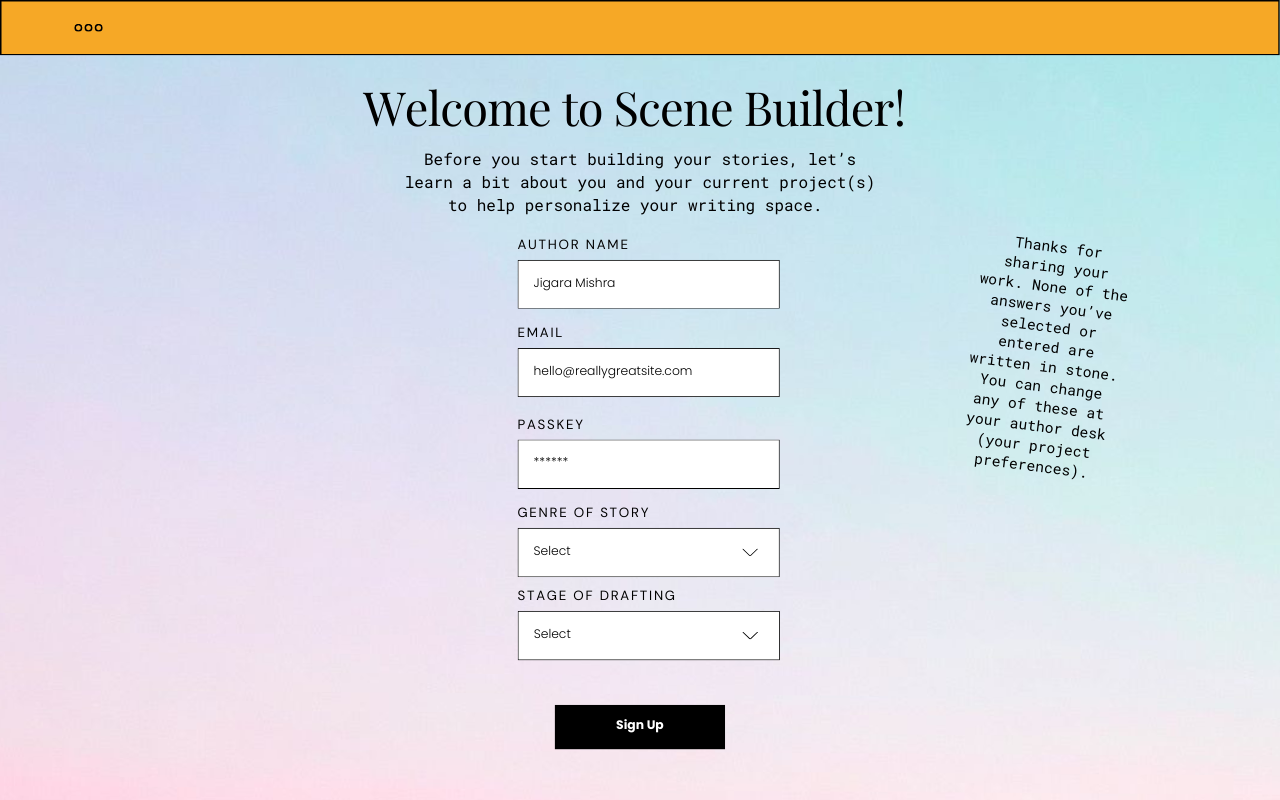1280x800 pixels.
Task: Click the rightmost circle in the top bar
Action: pyautogui.click(x=99, y=28)
